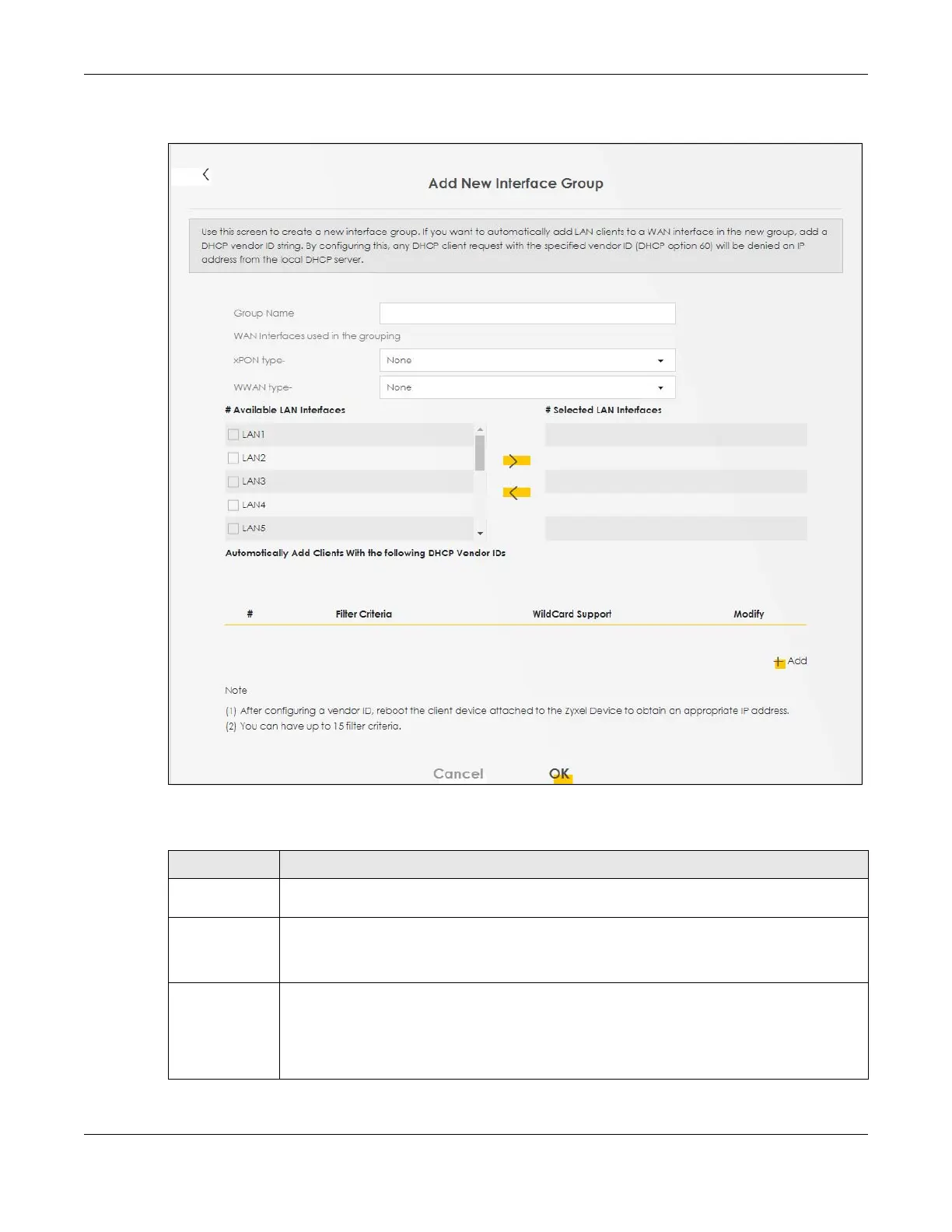952x1232 pixels.
Task: Click the Available LAN list scrollbar thumb
Action: pos(480,453)
